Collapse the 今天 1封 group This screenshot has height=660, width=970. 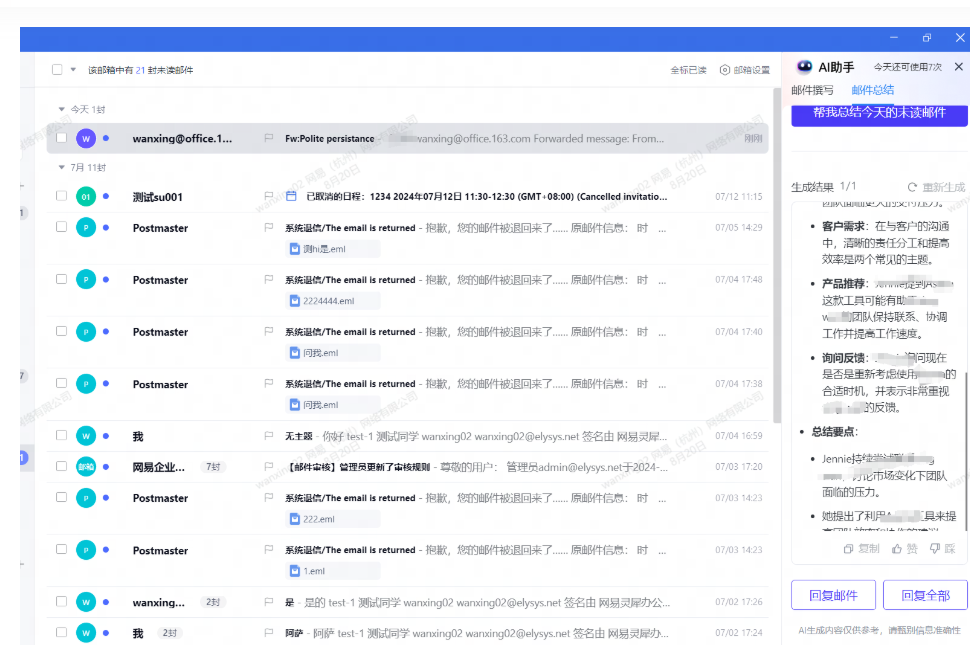point(61,109)
